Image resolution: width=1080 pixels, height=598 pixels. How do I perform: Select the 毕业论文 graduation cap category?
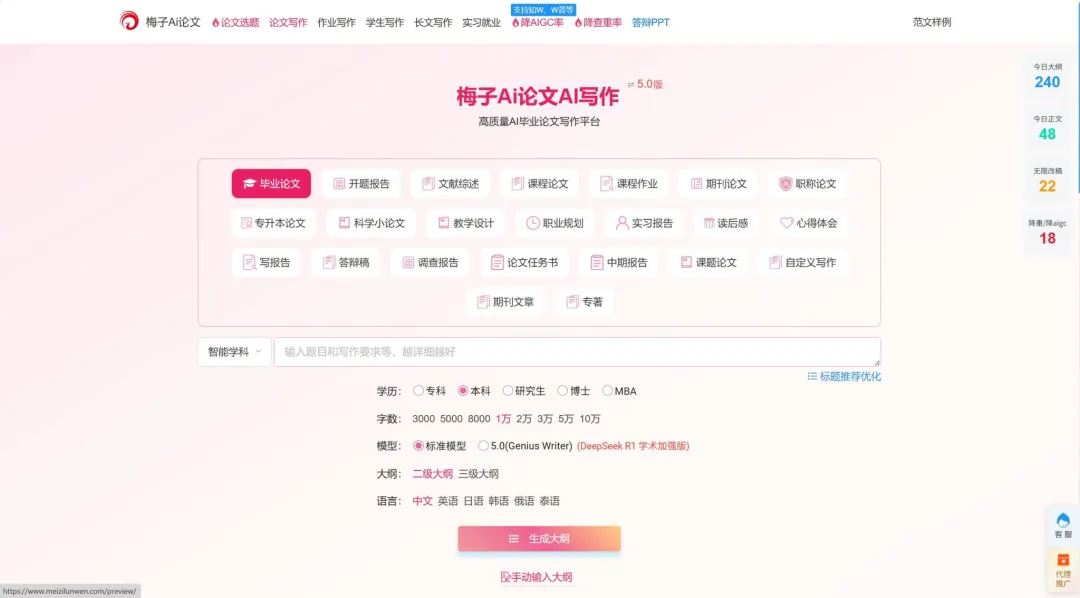tap(271, 184)
